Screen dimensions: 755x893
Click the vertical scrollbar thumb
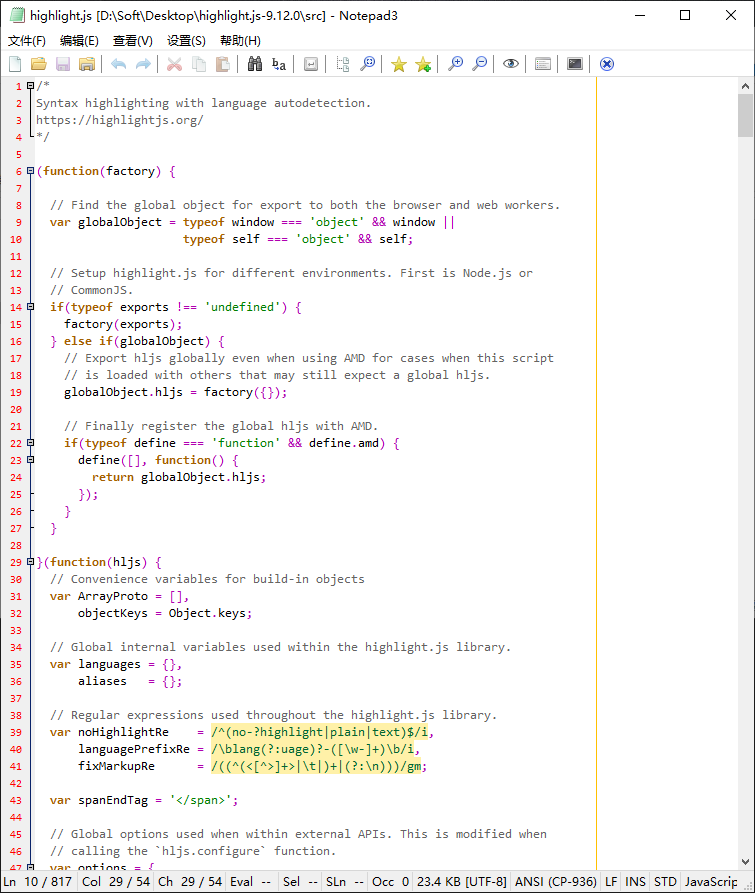745,116
